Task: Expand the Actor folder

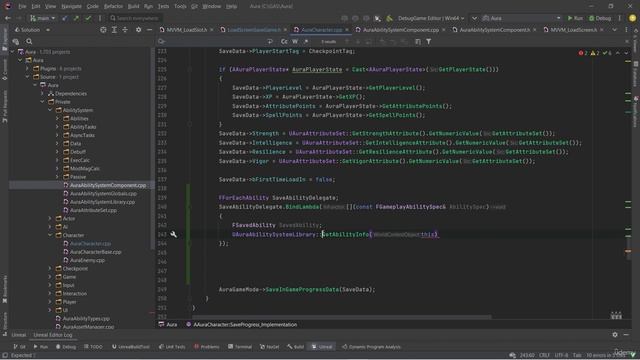Action: point(50,218)
